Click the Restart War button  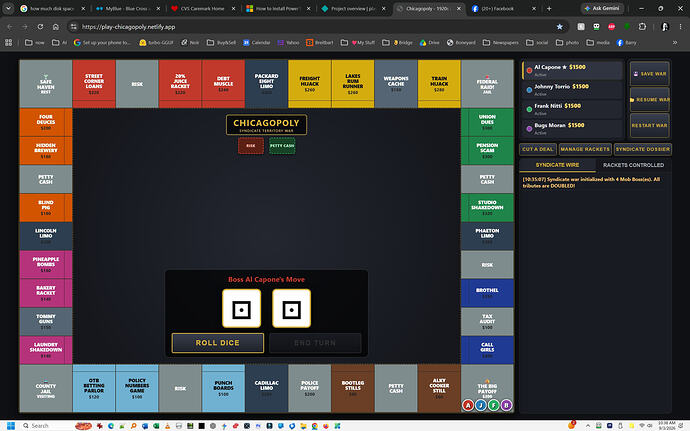point(650,125)
